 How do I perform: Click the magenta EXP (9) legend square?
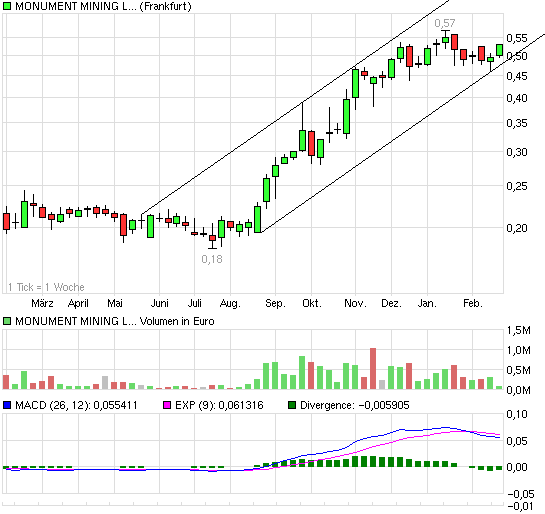[x=167, y=405]
